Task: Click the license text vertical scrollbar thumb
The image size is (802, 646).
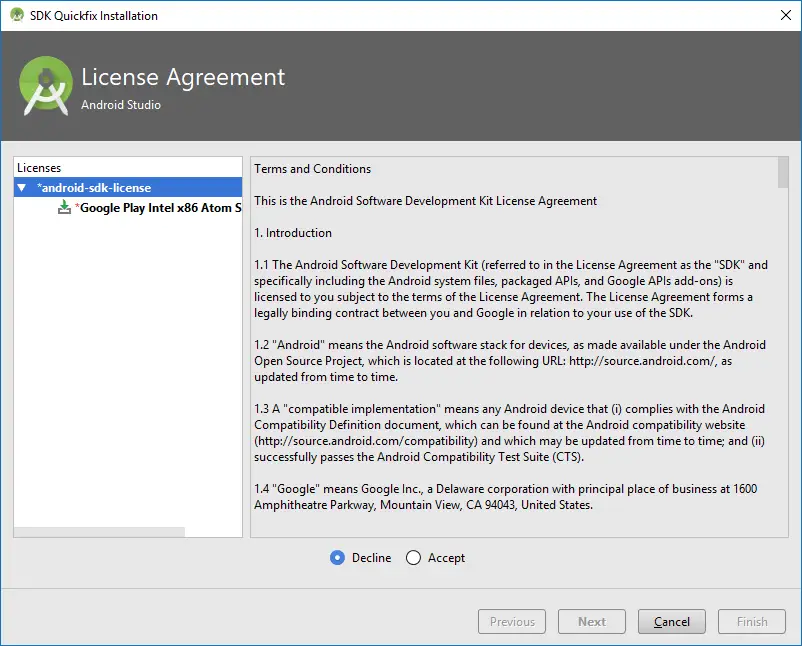Action: (783, 173)
